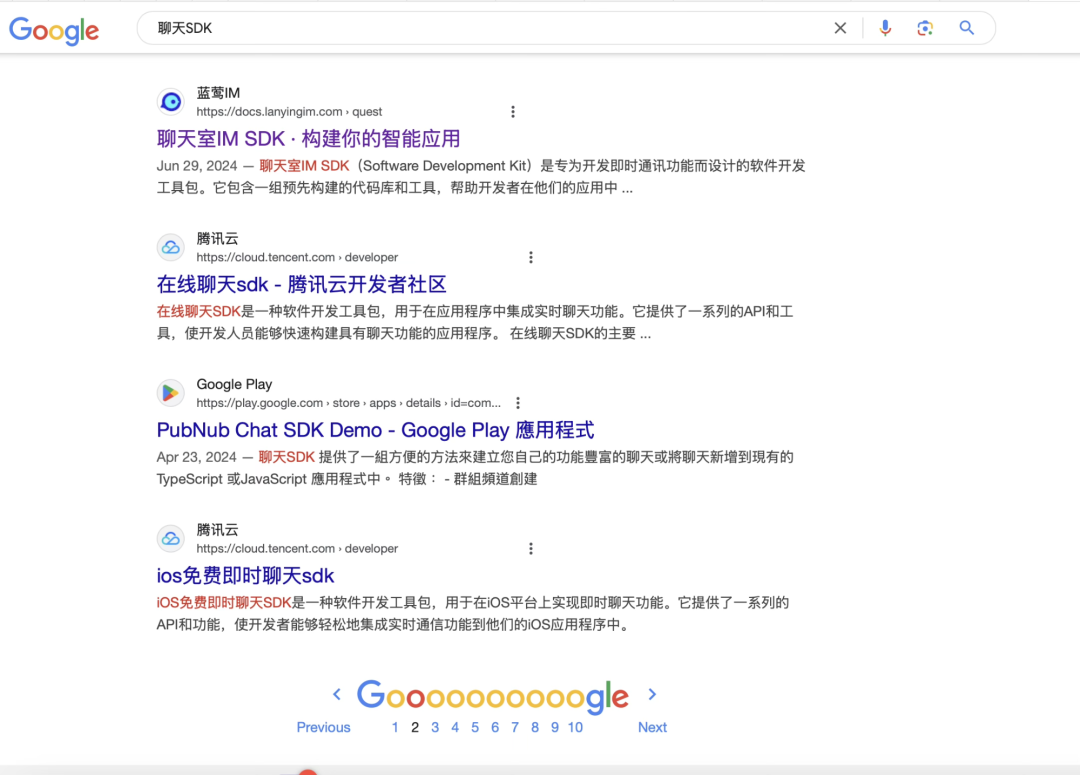Open Google Lens image search icon
Image resolution: width=1080 pixels, height=775 pixels.
tap(925, 28)
